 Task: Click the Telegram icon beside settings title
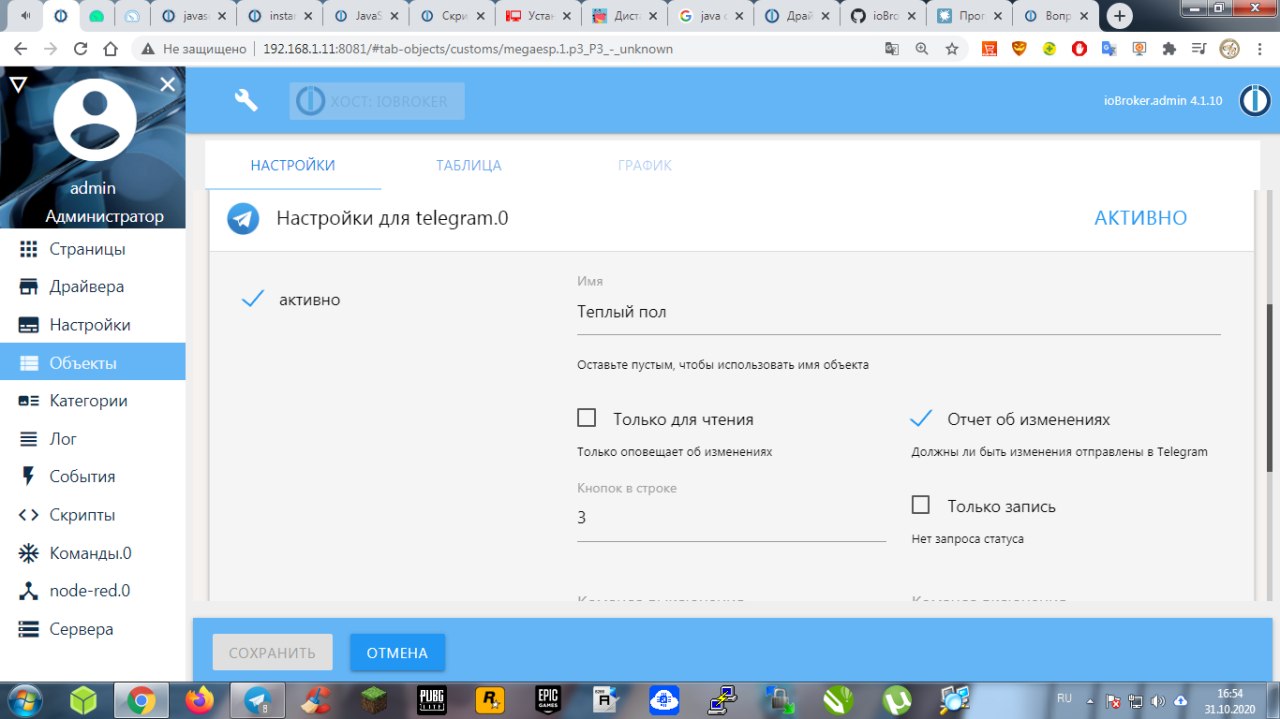coord(243,218)
